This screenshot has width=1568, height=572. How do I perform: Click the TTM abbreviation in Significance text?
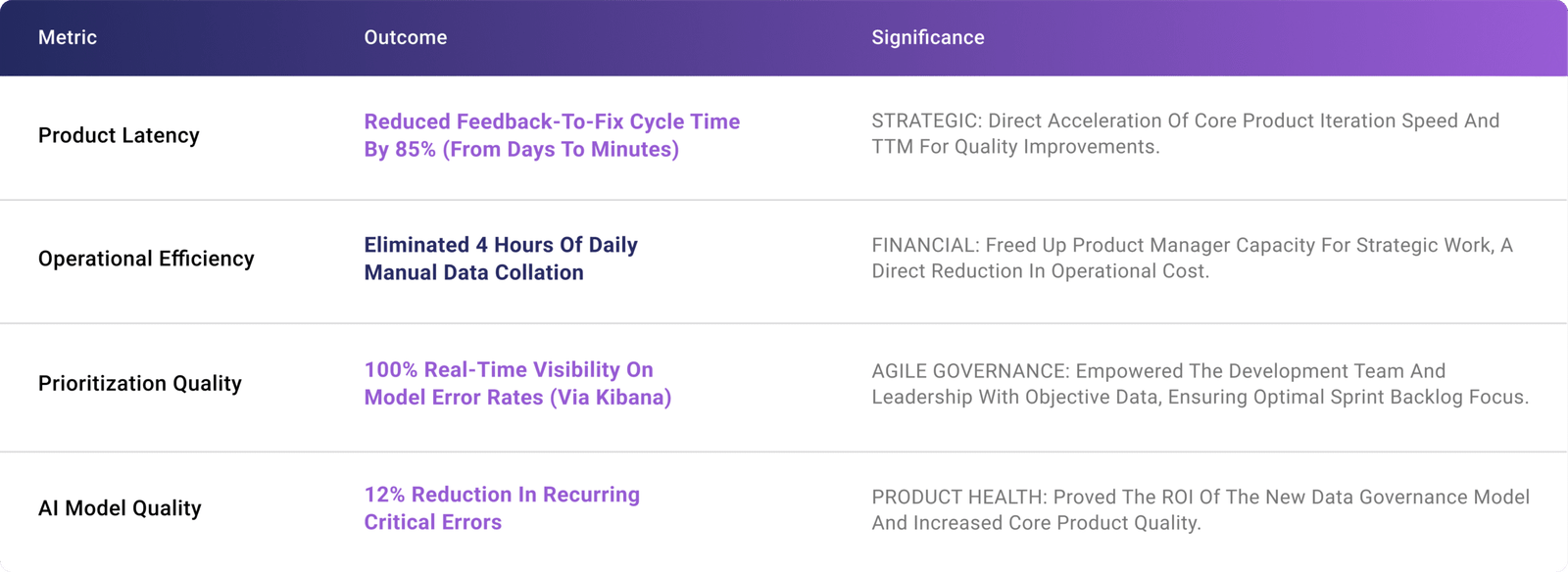click(x=892, y=147)
